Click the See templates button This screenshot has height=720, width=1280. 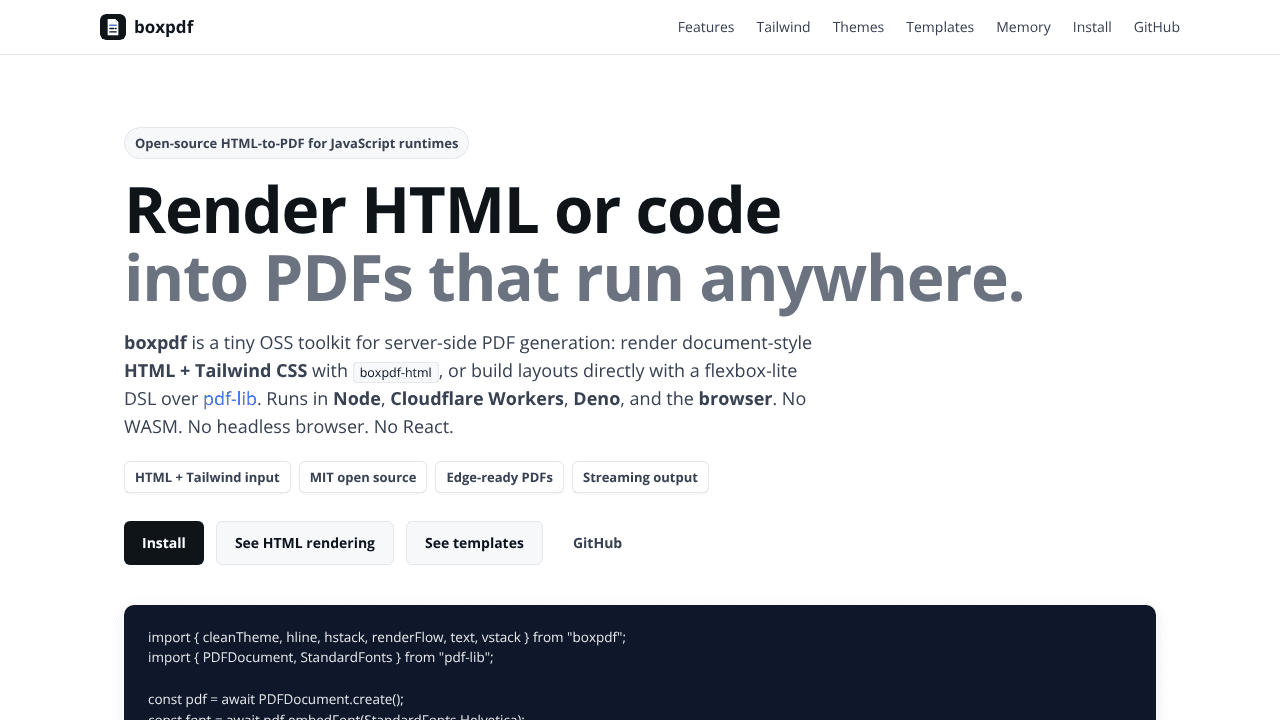(474, 543)
